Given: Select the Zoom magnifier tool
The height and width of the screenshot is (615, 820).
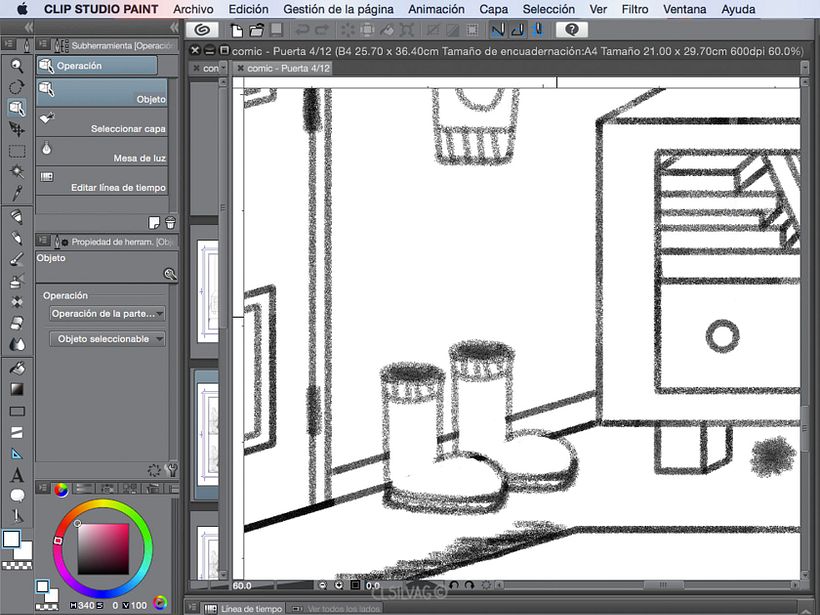Looking at the screenshot, I should [17, 66].
